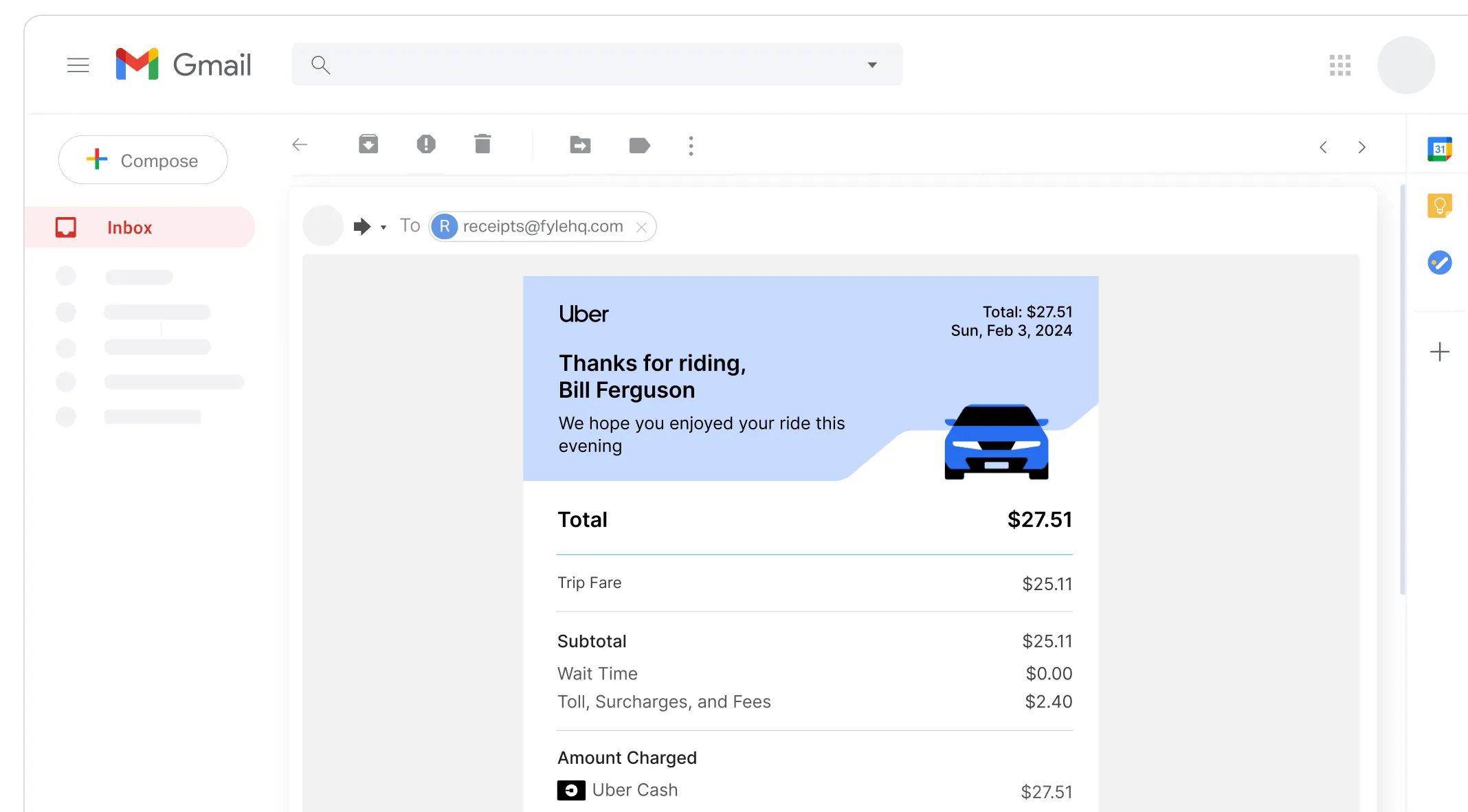This screenshot has height=812, width=1468.
Task: Open Google Tasks from the side panel
Action: 1441,262
